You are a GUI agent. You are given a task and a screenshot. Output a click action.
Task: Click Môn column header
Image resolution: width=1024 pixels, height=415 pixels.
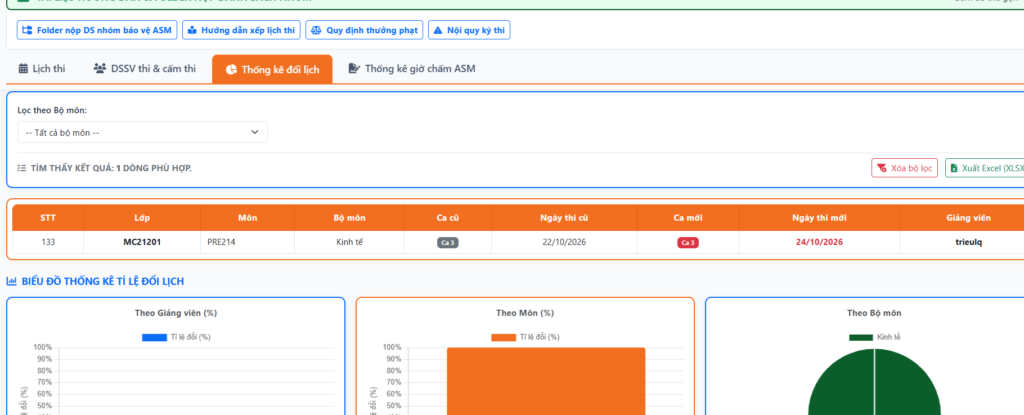[248, 218]
